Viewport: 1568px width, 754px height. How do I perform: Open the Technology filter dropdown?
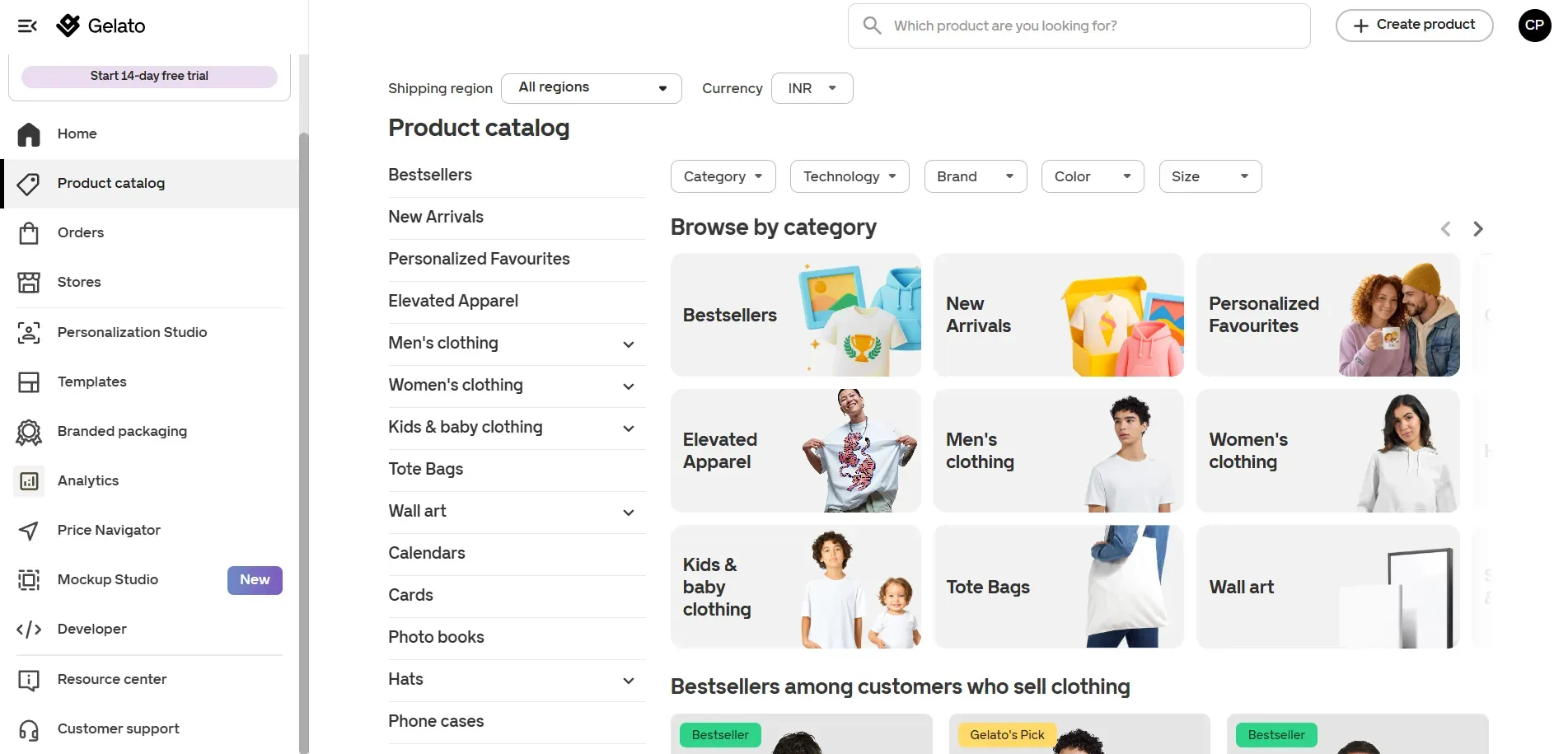[x=849, y=176]
